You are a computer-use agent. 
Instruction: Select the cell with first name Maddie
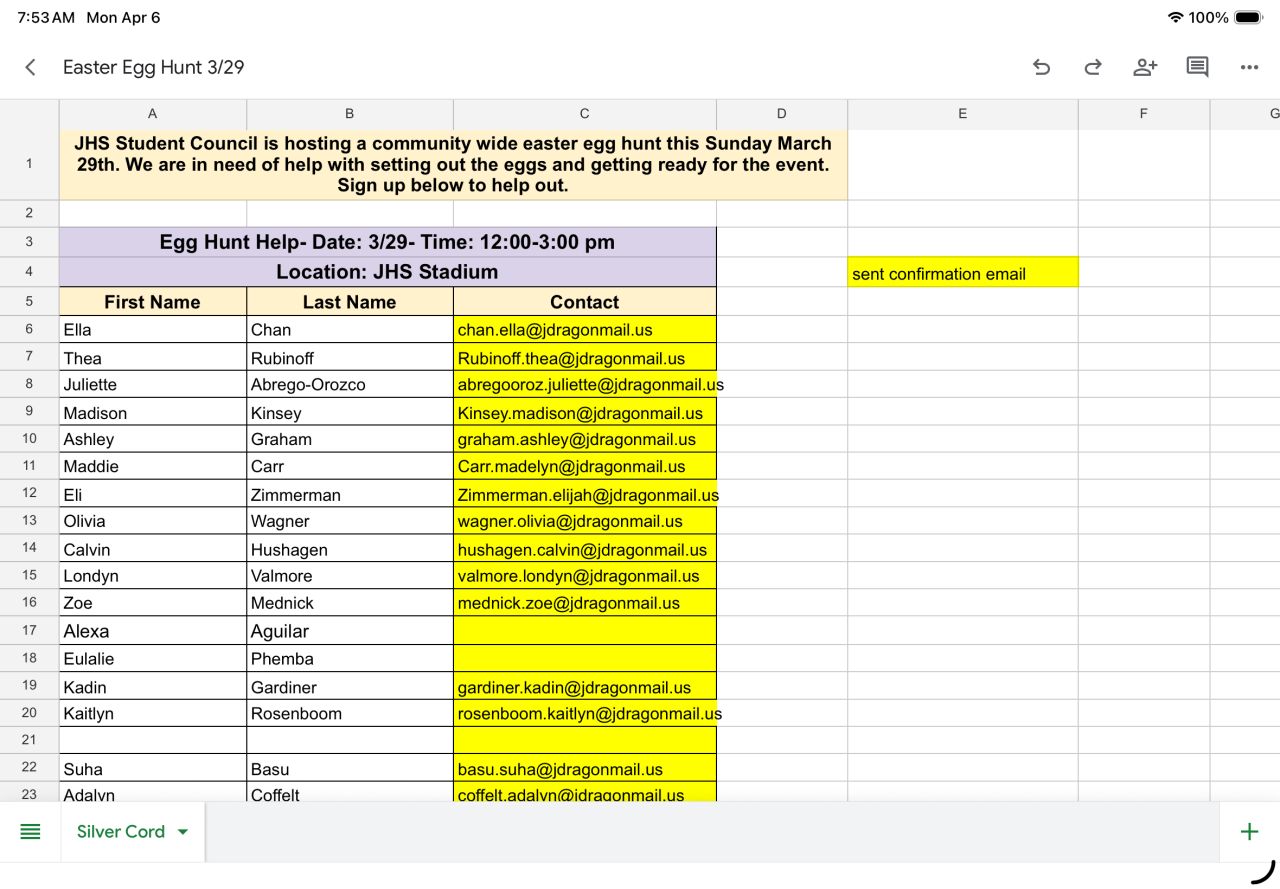153,467
